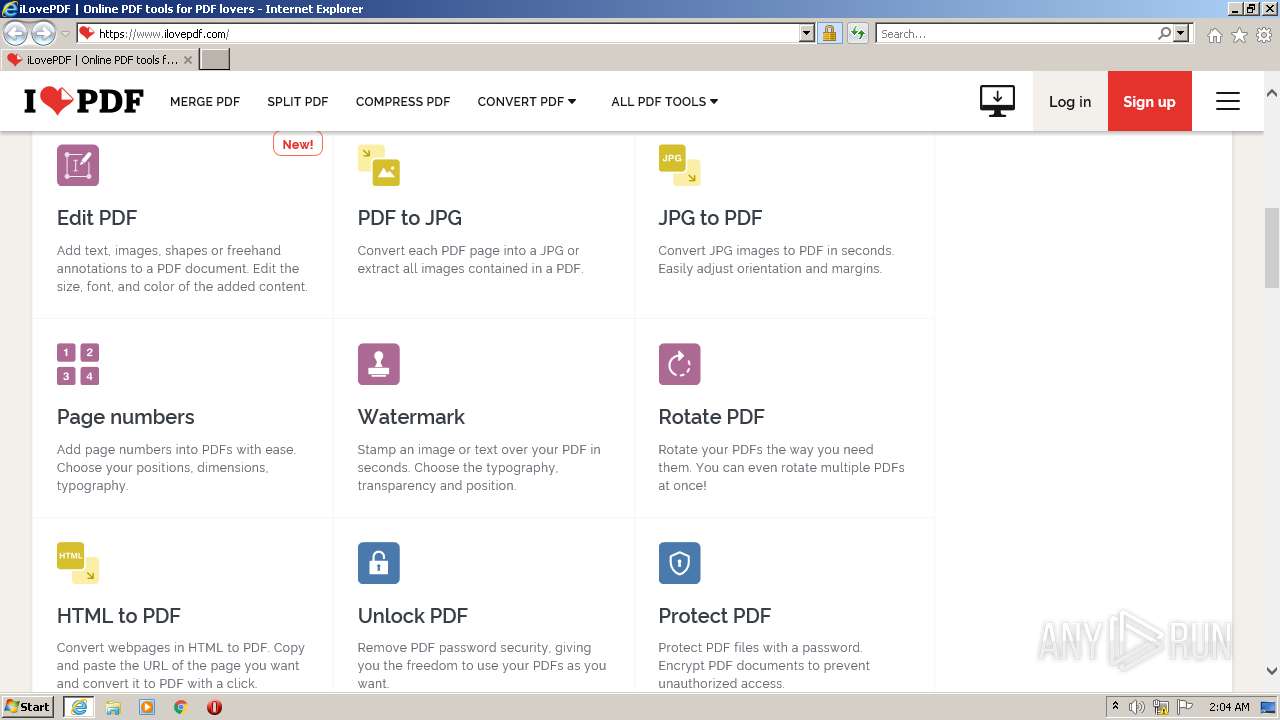The height and width of the screenshot is (720, 1280).
Task: Click the iLovePDF logo
Action: pos(84,101)
